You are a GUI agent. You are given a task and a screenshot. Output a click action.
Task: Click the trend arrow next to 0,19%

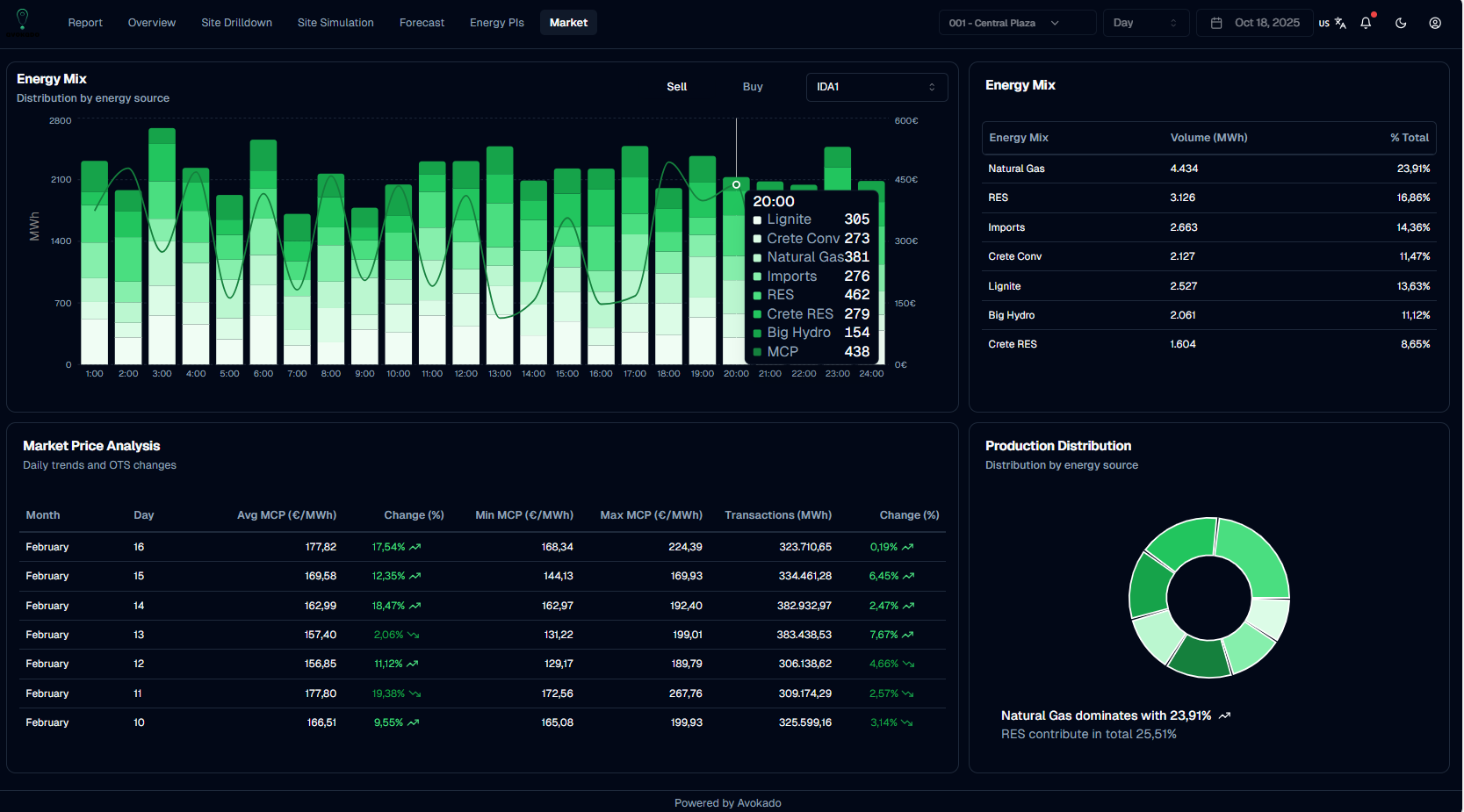(x=908, y=547)
